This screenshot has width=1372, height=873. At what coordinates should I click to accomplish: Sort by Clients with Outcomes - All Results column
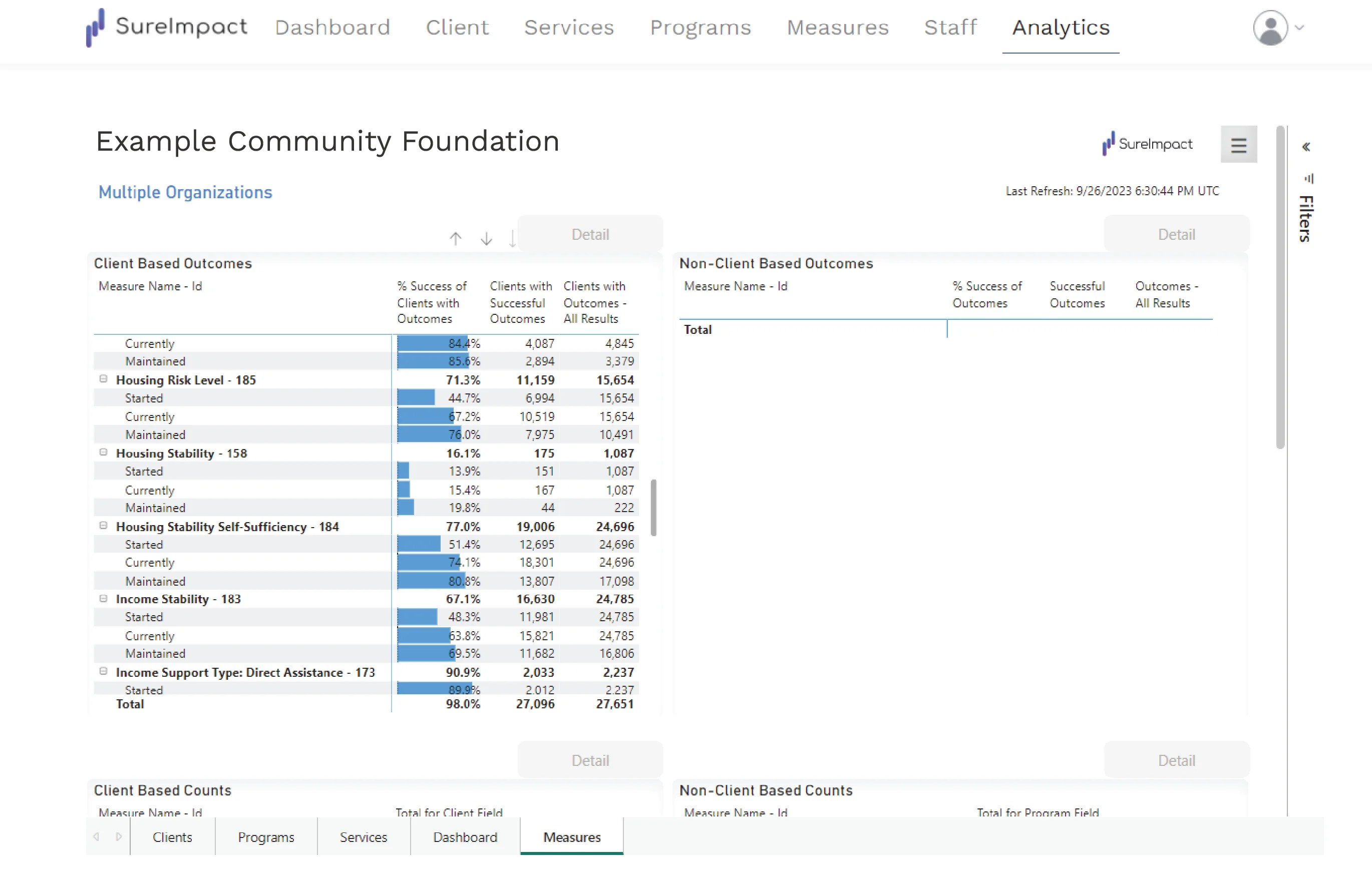point(595,302)
